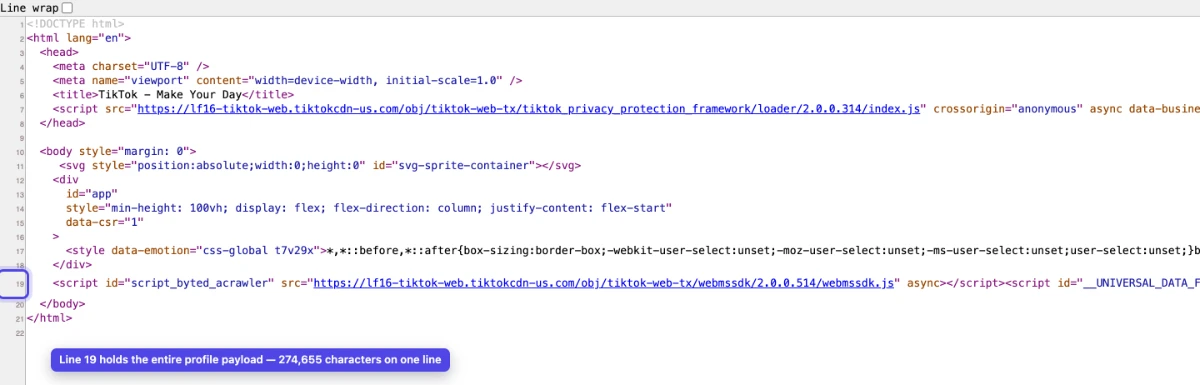The height and width of the screenshot is (385, 1200).
Task: Click the Line wrap label text
Action: tap(29, 7)
